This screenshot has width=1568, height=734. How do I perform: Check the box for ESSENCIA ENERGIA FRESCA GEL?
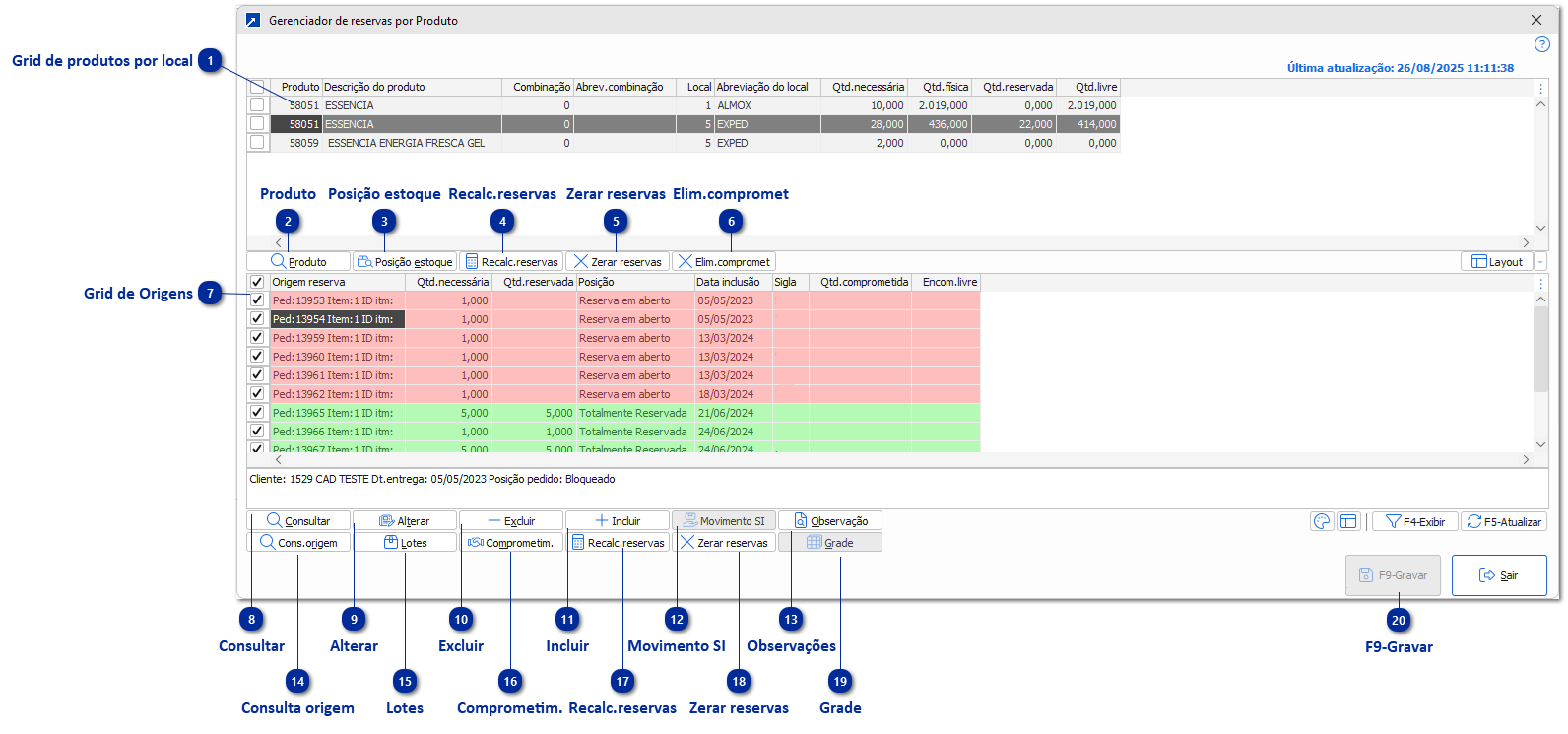[x=257, y=143]
